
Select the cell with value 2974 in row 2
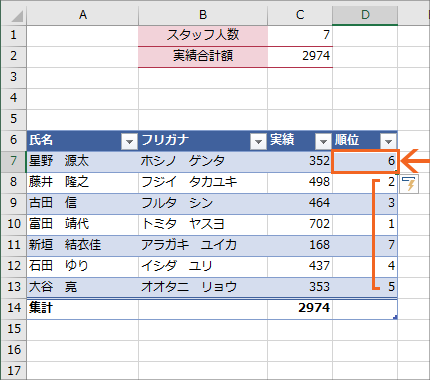tap(300, 56)
